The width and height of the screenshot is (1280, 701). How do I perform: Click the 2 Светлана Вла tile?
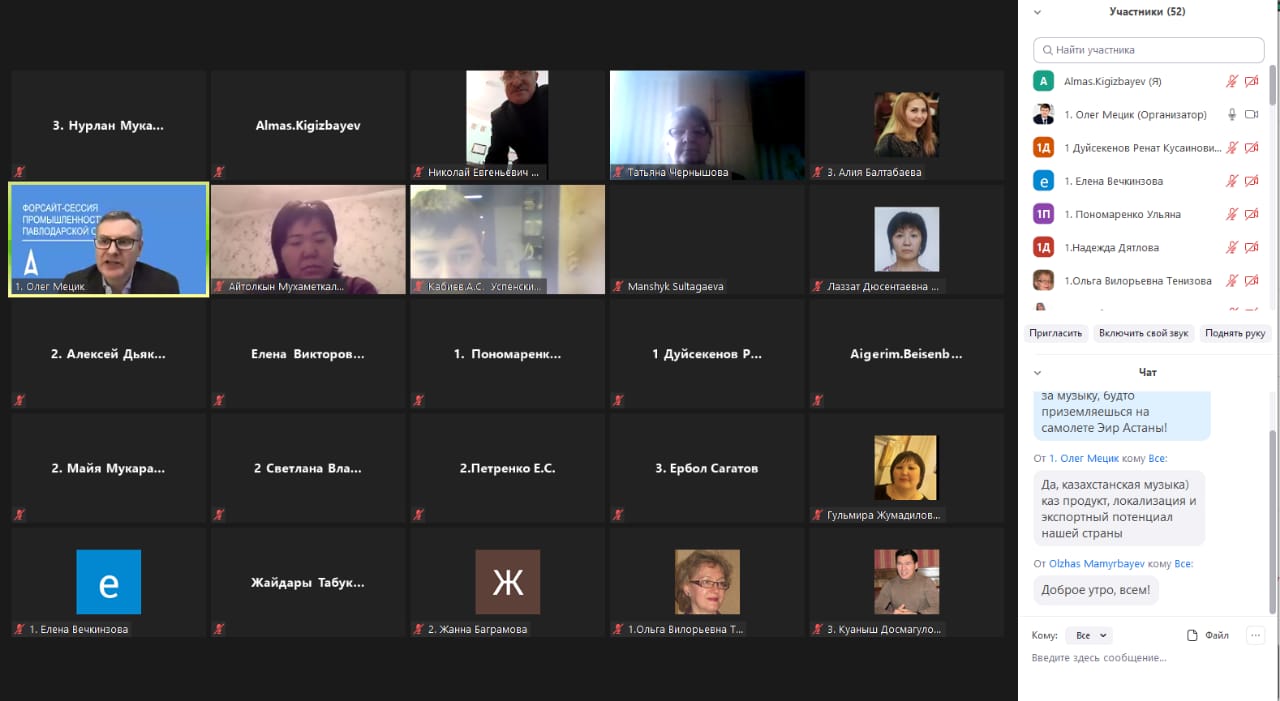point(308,468)
